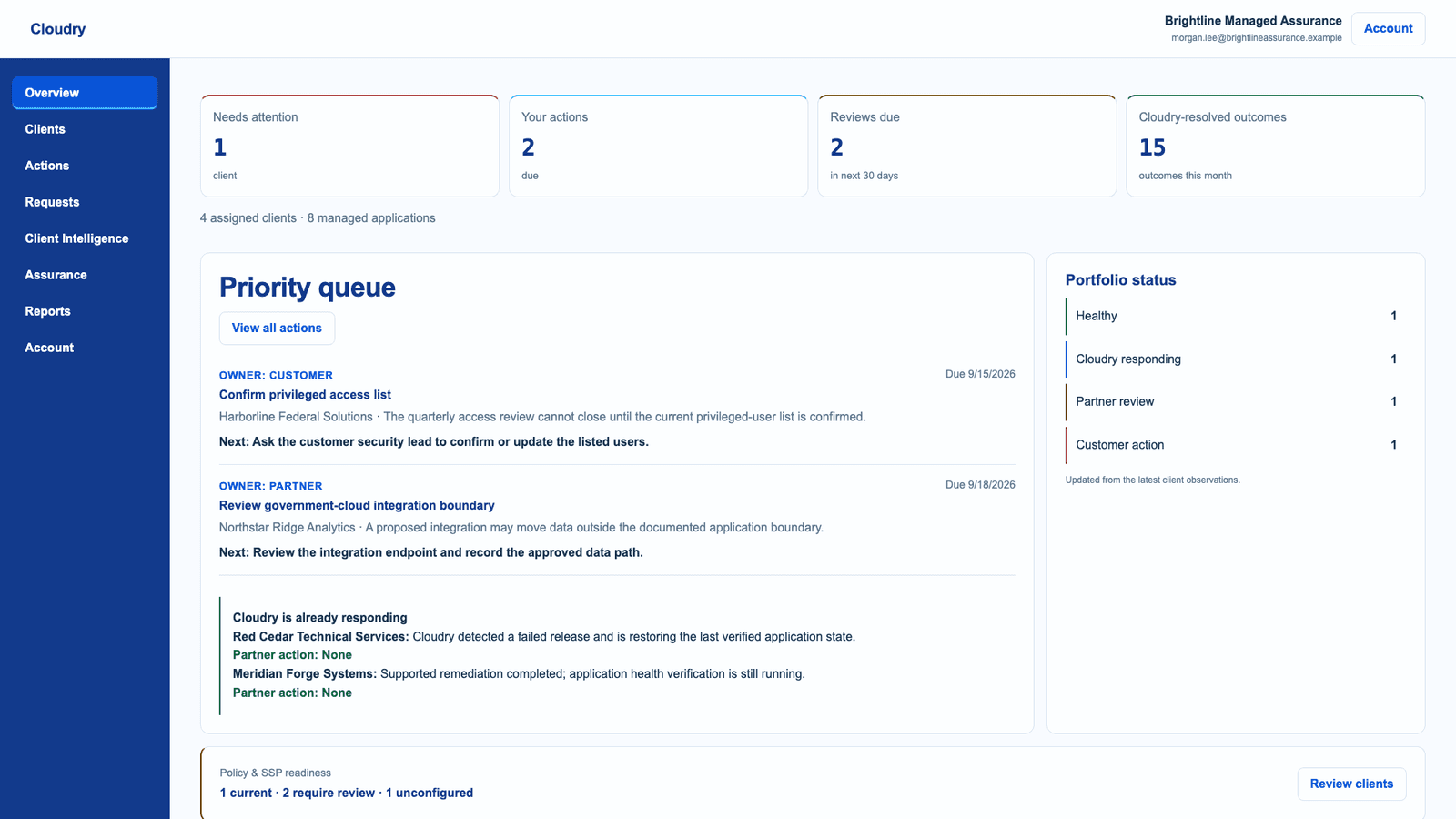Click 'Next: Ask the customer security lead' line
The height and width of the screenshot is (819, 1456).
[434, 442]
